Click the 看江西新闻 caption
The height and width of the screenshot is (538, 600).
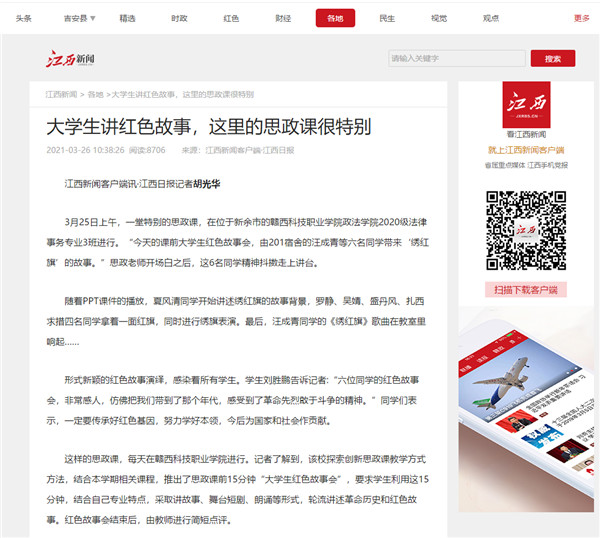click(526, 134)
